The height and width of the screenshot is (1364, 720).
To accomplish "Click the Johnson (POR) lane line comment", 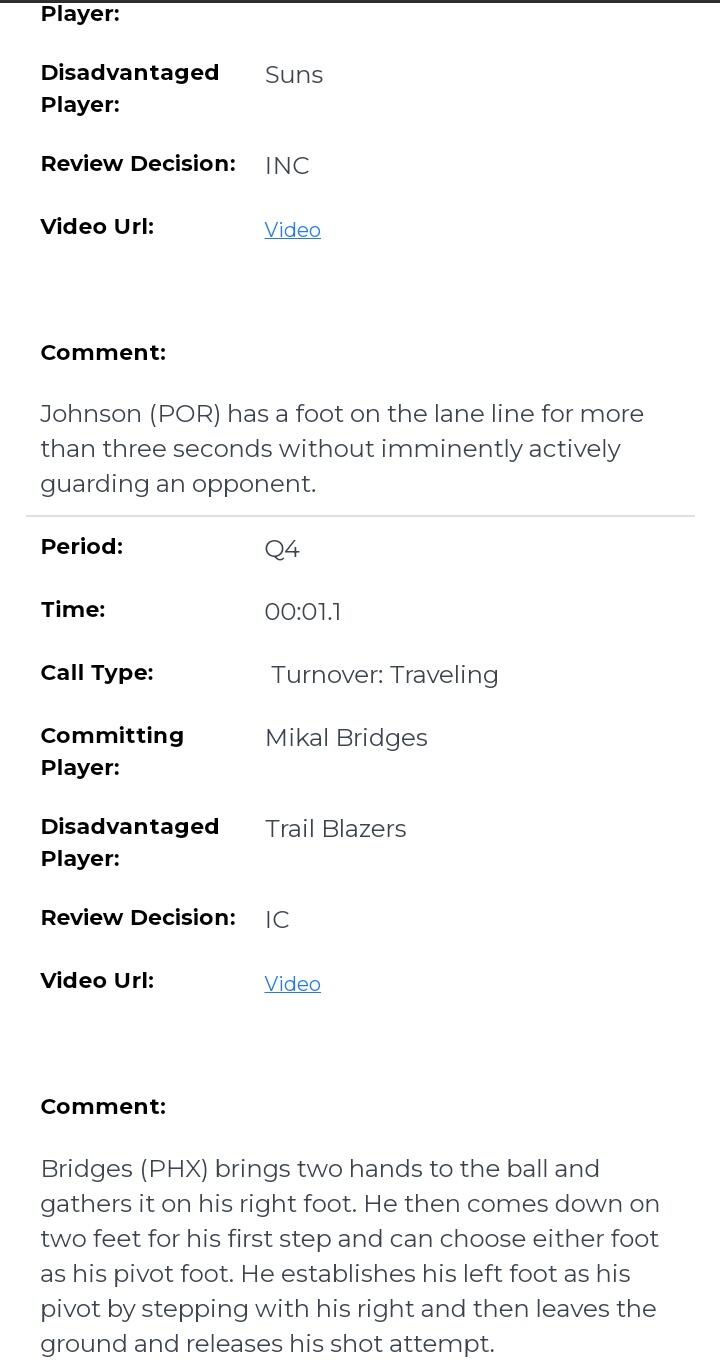I will pyautogui.click(x=342, y=449).
